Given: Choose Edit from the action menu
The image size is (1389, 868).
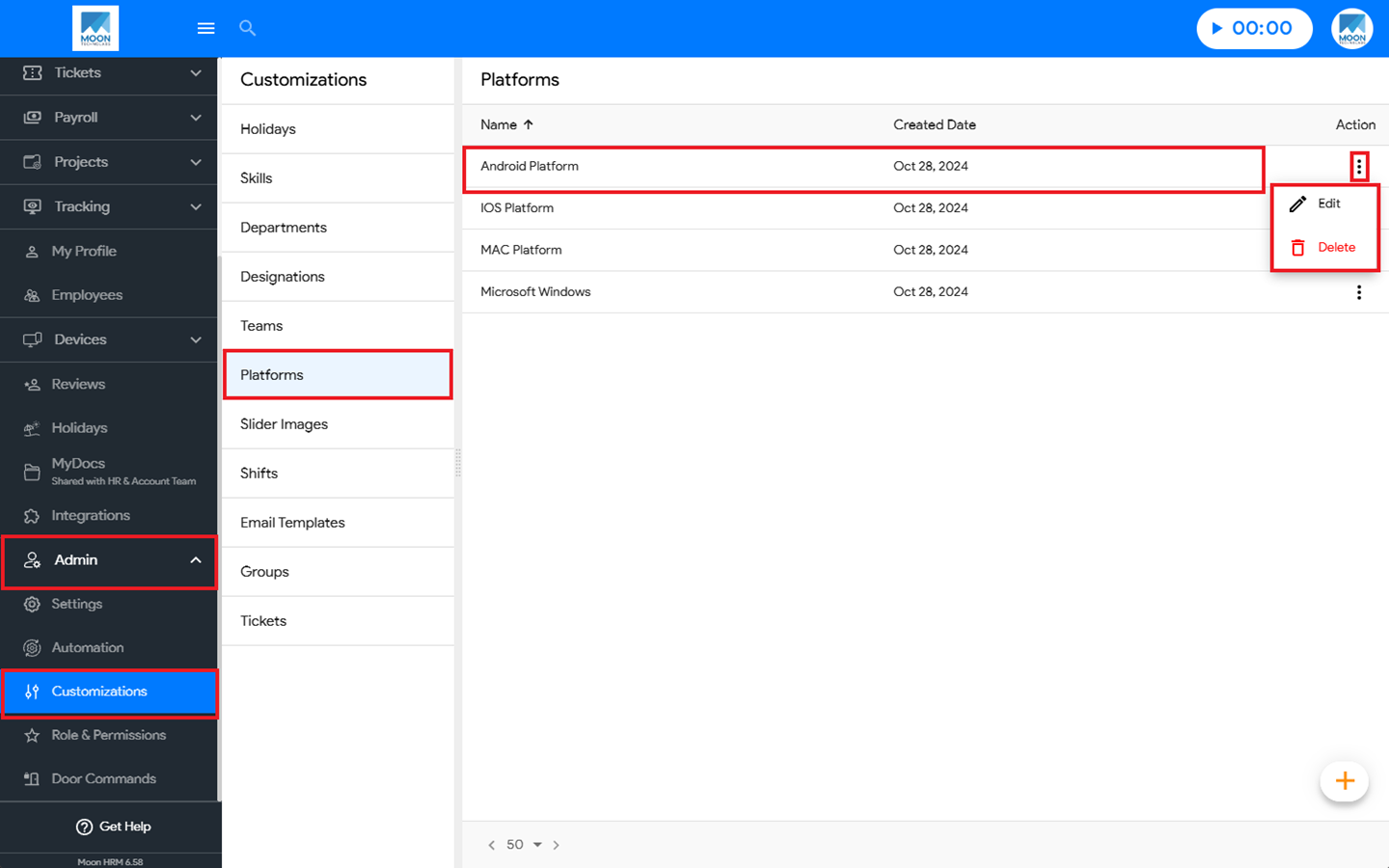Looking at the screenshot, I should pyautogui.click(x=1323, y=203).
